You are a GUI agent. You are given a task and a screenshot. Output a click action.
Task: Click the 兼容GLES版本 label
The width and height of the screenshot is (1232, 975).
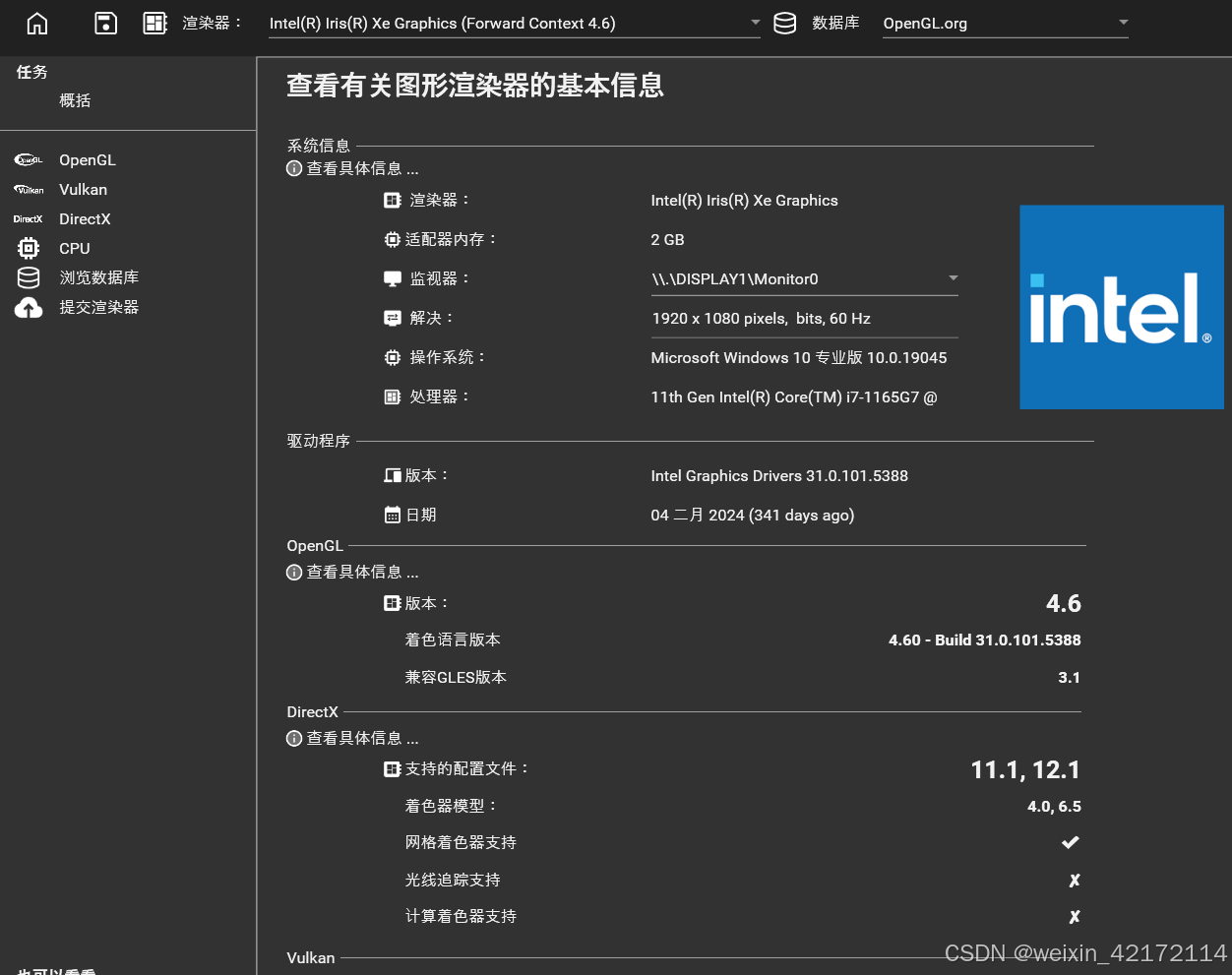pos(456,678)
